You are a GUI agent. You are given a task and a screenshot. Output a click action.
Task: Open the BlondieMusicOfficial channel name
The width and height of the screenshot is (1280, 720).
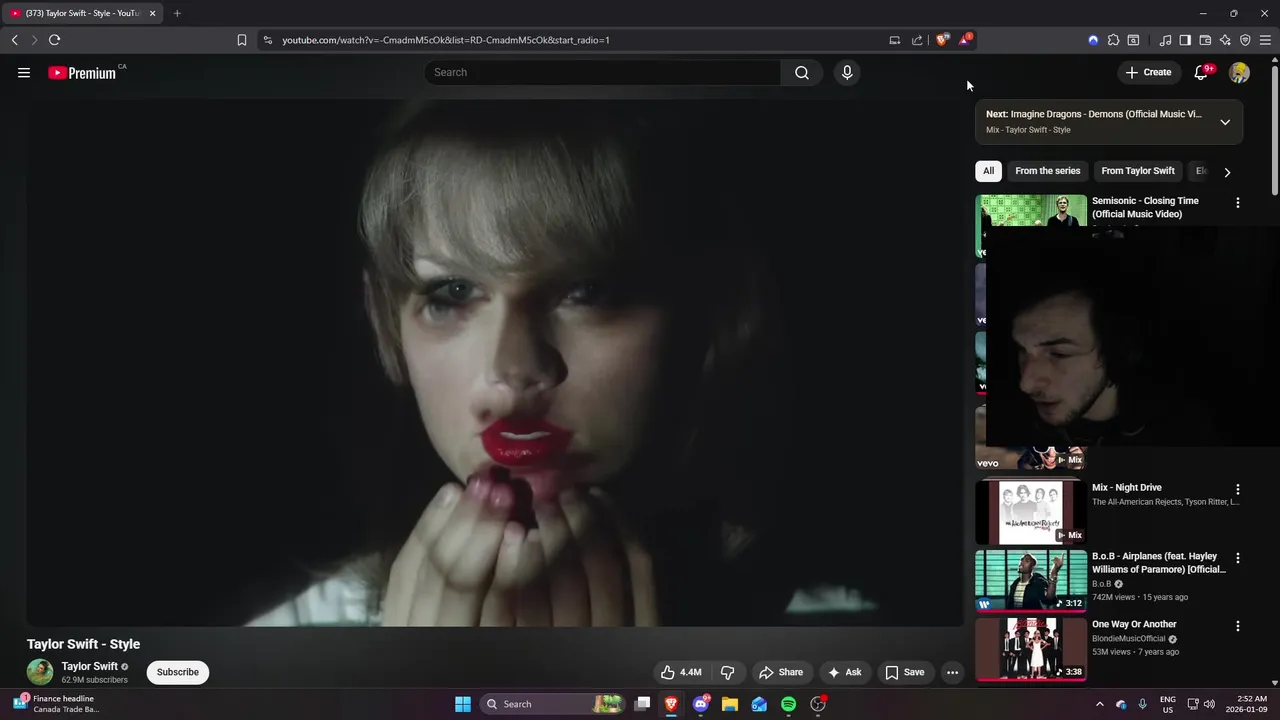tap(1129, 639)
